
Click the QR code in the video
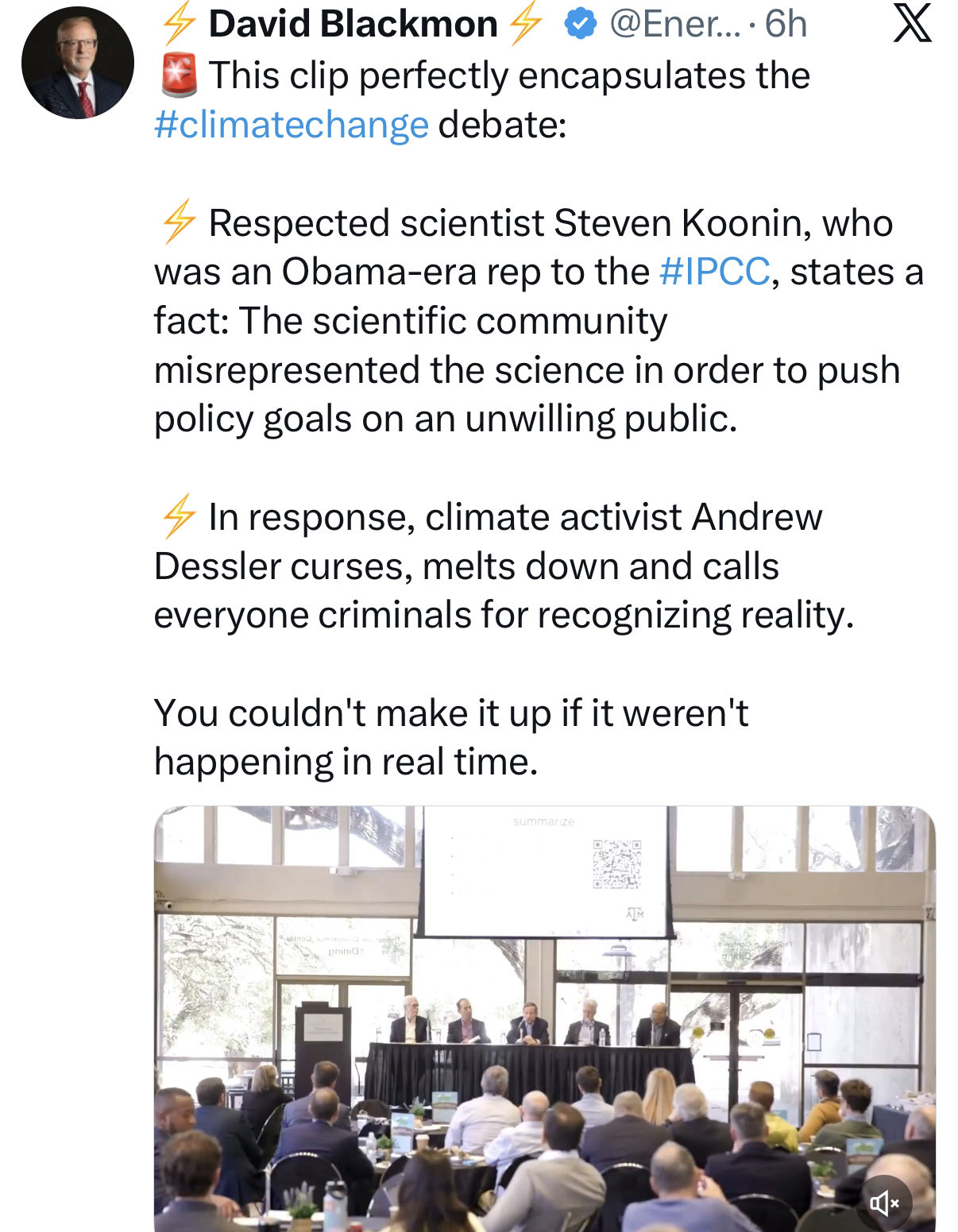pyautogui.click(x=616, y=863)
